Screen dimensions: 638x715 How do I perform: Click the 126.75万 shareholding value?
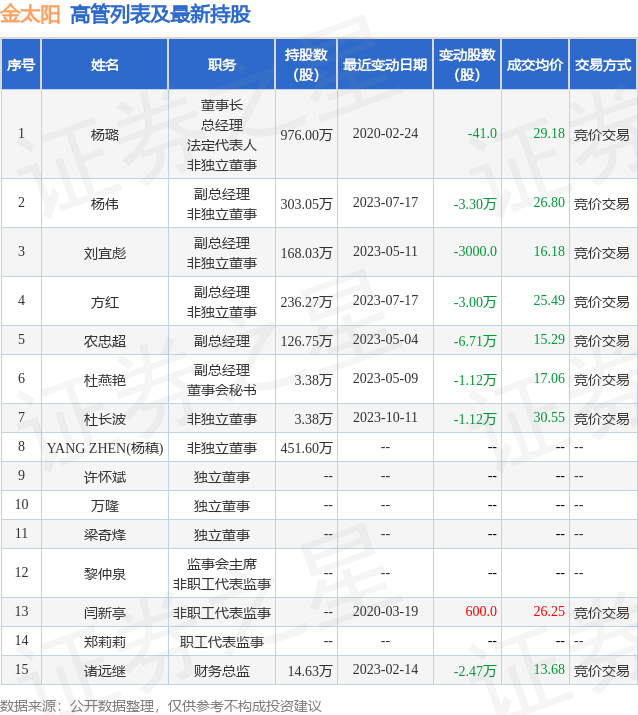(x=306, y=341)
